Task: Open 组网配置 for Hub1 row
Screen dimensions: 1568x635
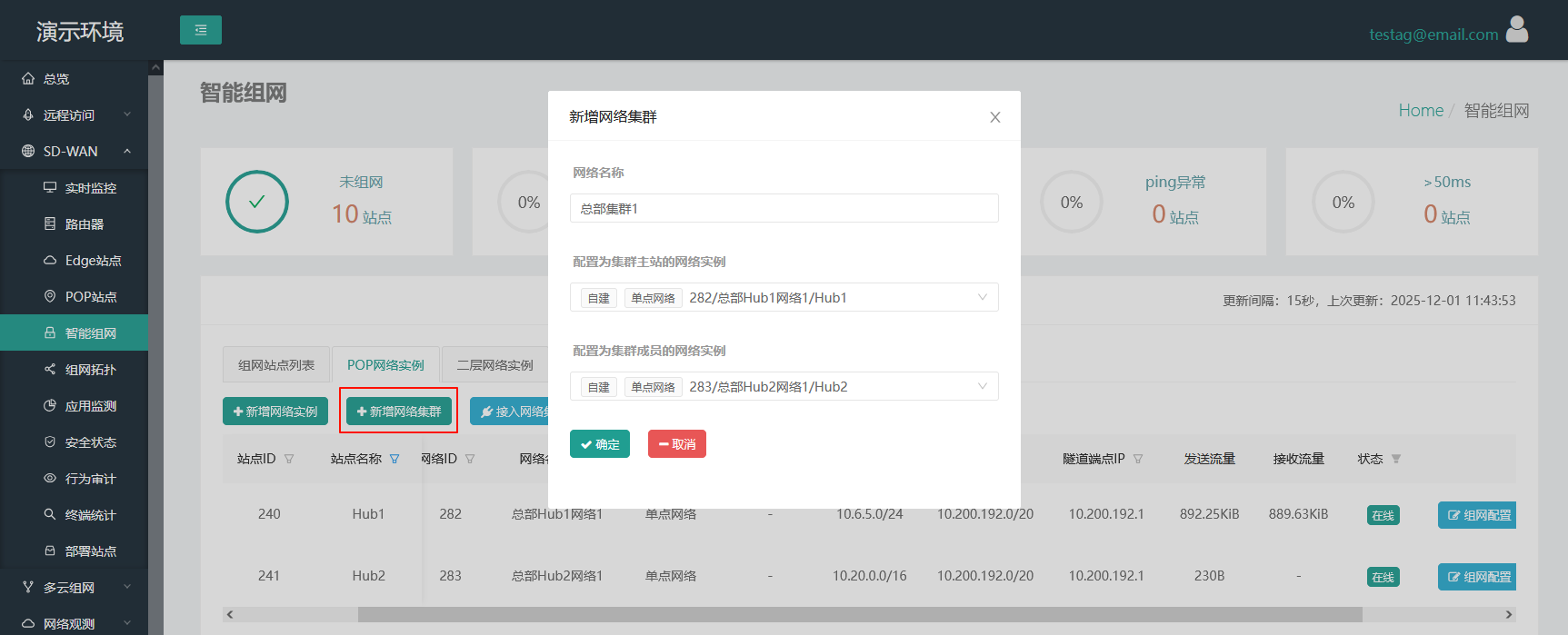Action: [1477, 515]
